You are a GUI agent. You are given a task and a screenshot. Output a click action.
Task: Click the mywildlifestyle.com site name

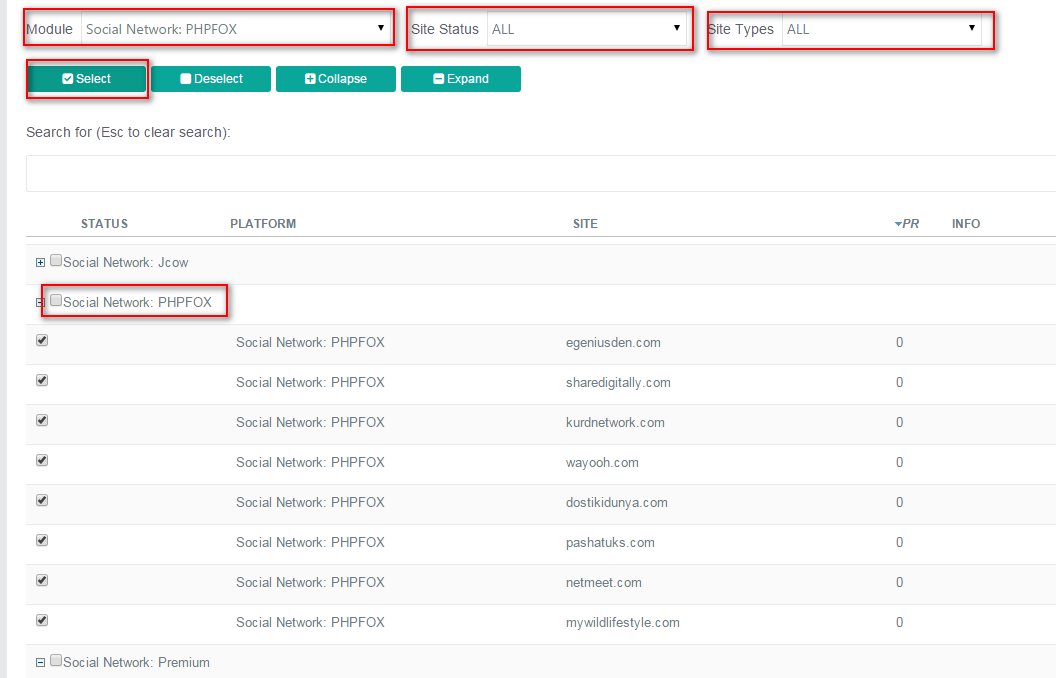pyautogui.click(x=623, y=623)
